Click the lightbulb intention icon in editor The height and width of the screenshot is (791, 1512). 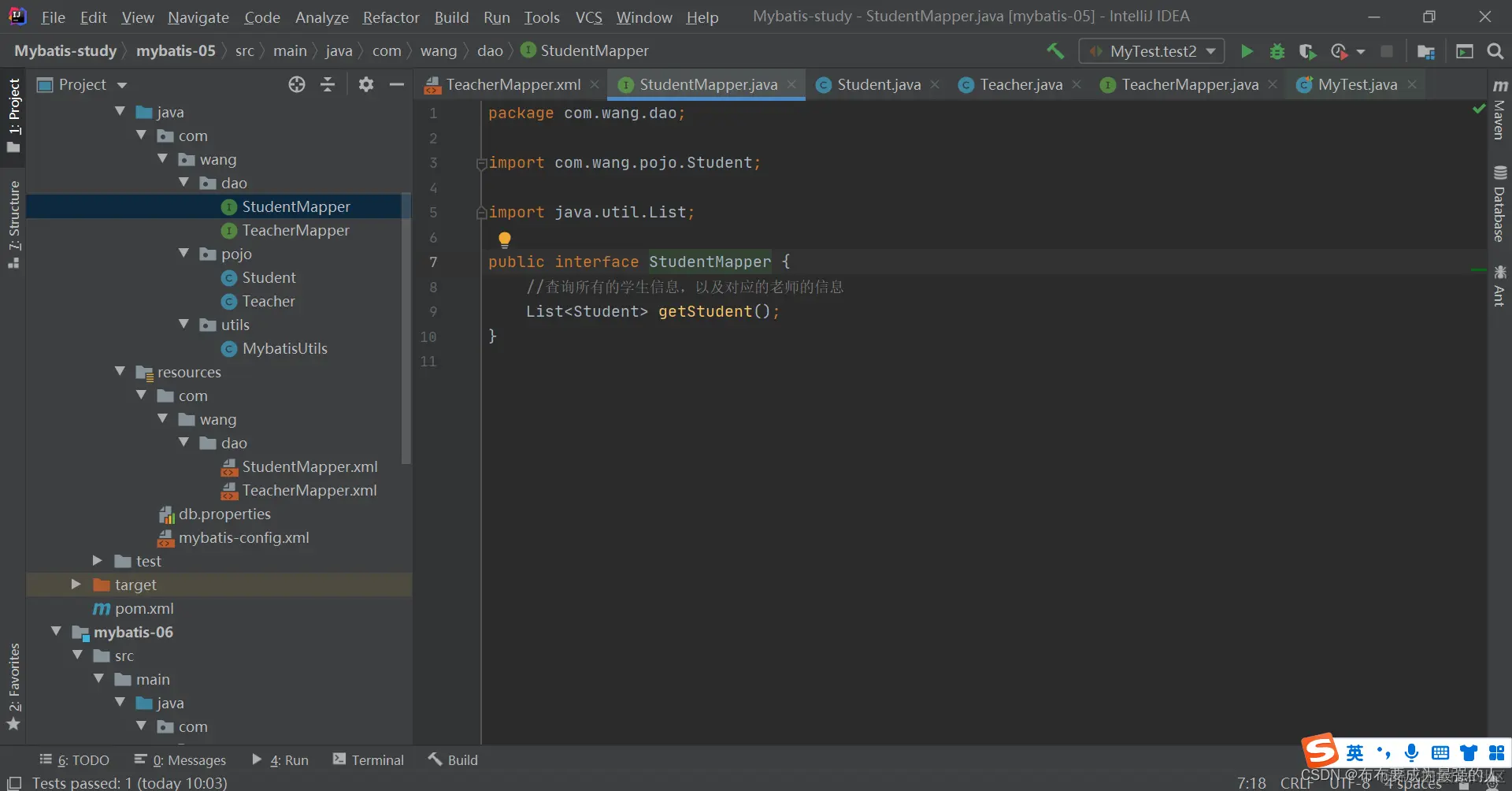(505, 239)
